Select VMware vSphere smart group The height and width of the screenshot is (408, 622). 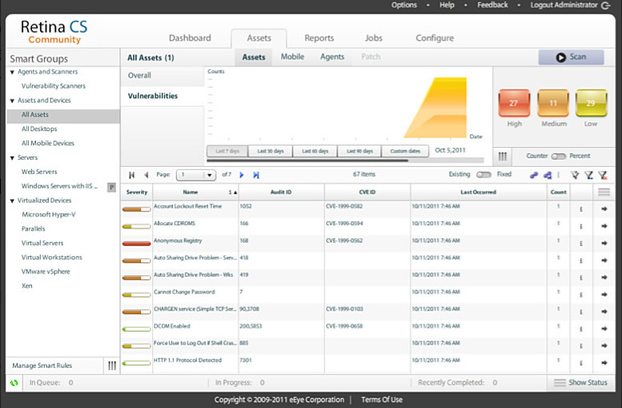(46, 272)
